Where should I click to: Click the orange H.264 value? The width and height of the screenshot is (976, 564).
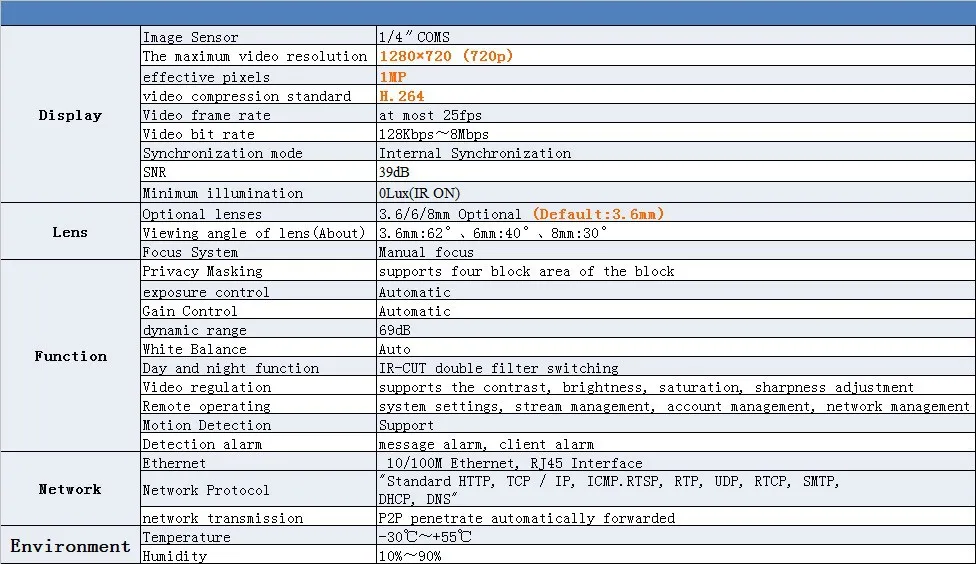click(401, 96)
